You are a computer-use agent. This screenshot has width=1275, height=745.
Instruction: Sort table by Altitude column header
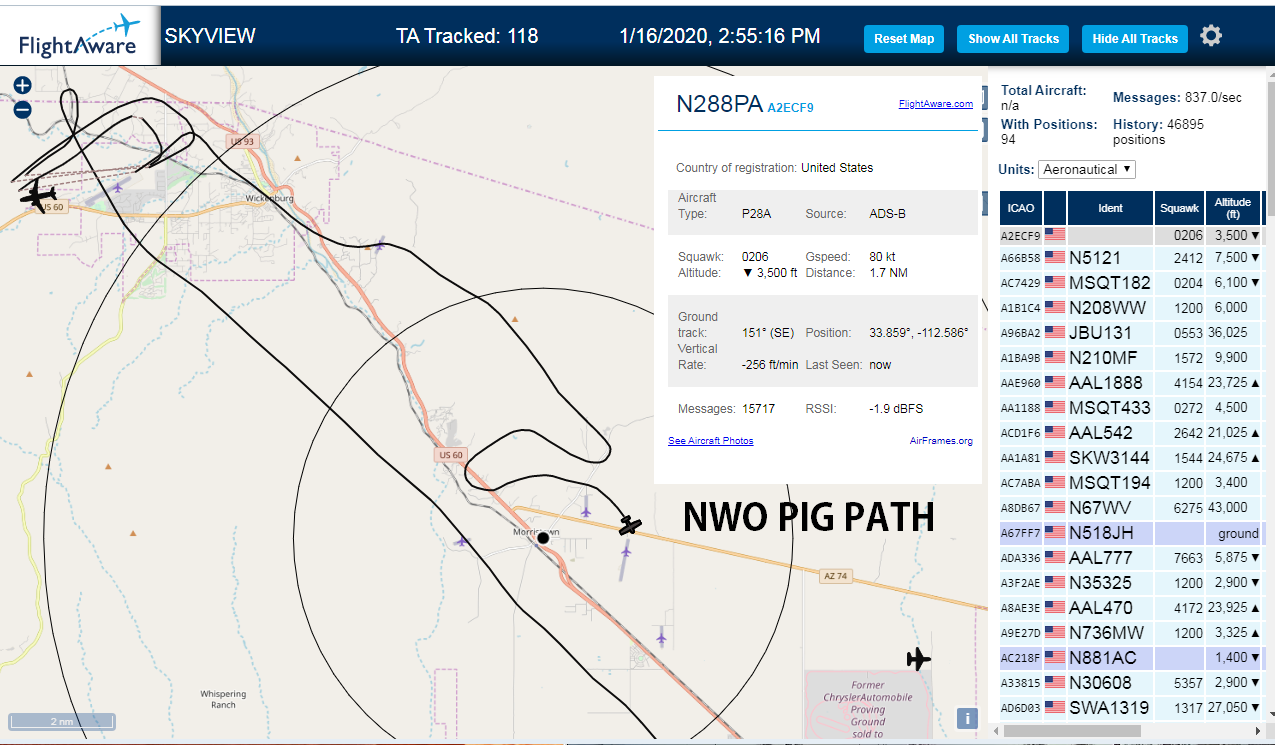pos(1232,208)
